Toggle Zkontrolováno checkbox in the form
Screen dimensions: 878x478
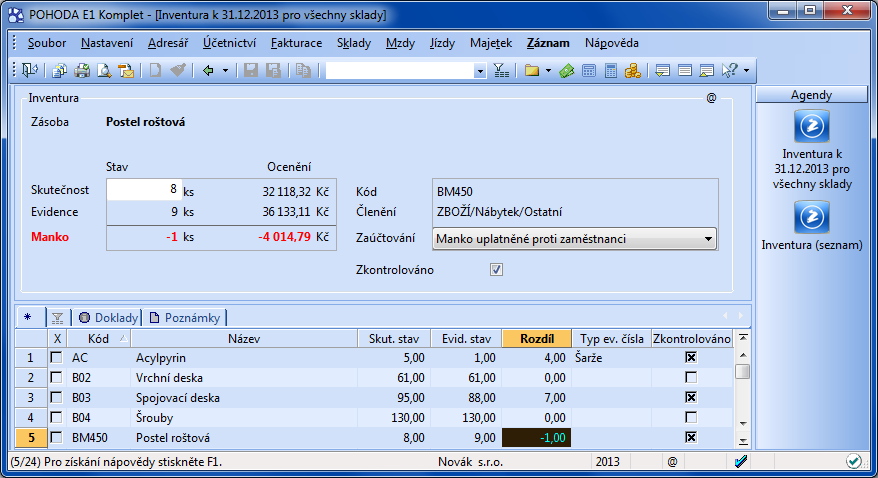[496, 270]
